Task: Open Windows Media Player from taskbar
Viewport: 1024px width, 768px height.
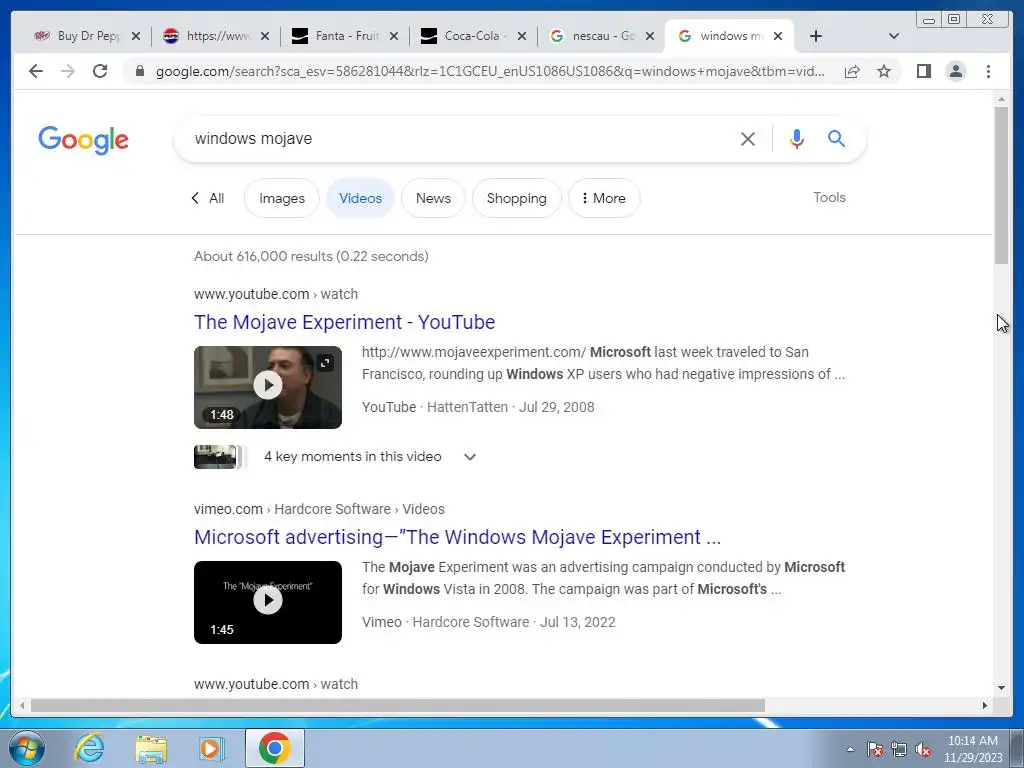Action: click(x=211, y=748)
